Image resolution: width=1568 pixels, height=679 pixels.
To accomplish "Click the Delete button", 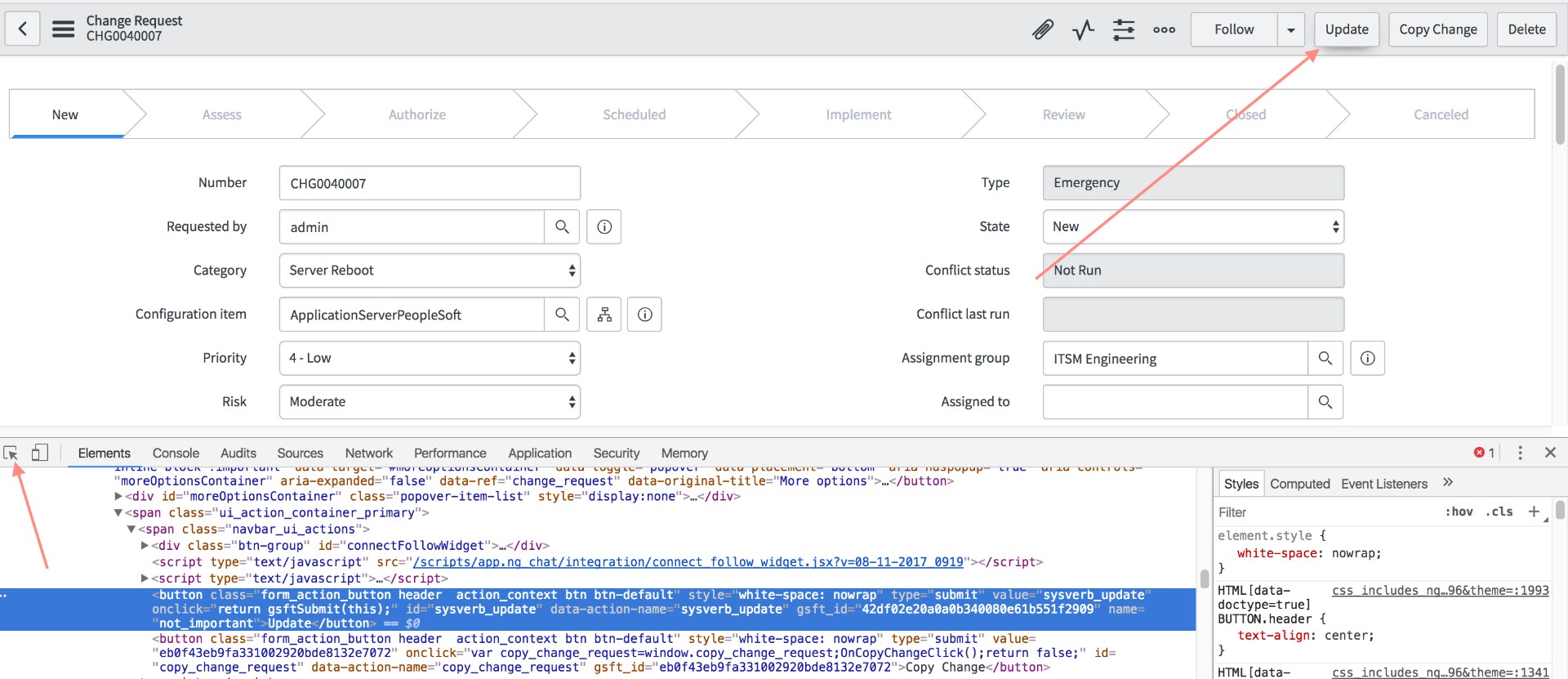I will (1526, 30).
